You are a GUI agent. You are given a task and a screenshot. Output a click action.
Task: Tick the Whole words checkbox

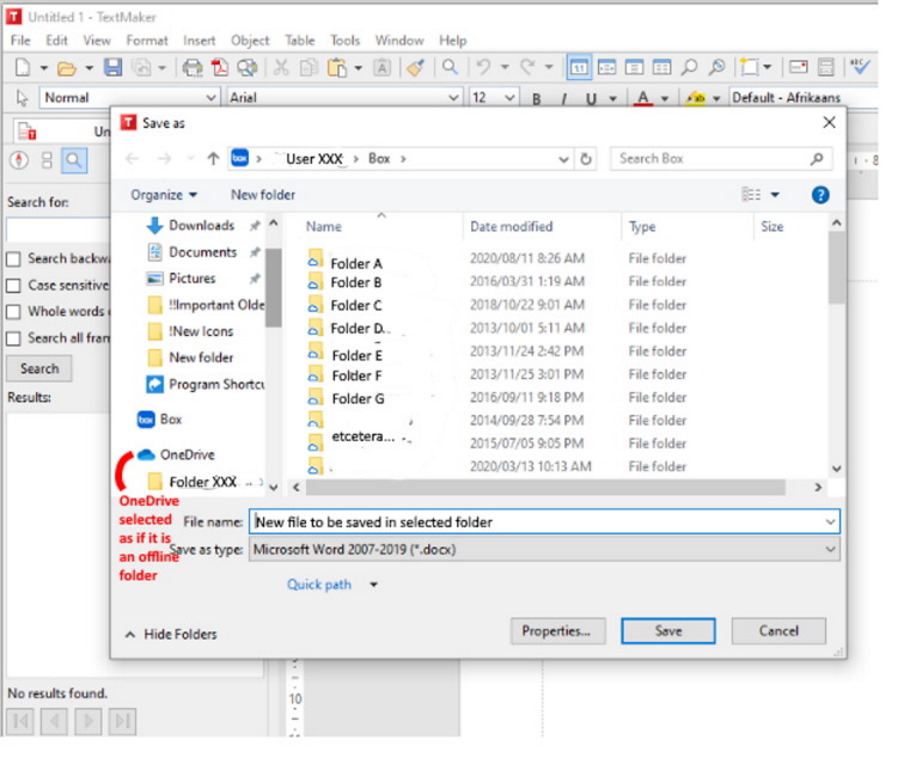(x=14, y=312)
